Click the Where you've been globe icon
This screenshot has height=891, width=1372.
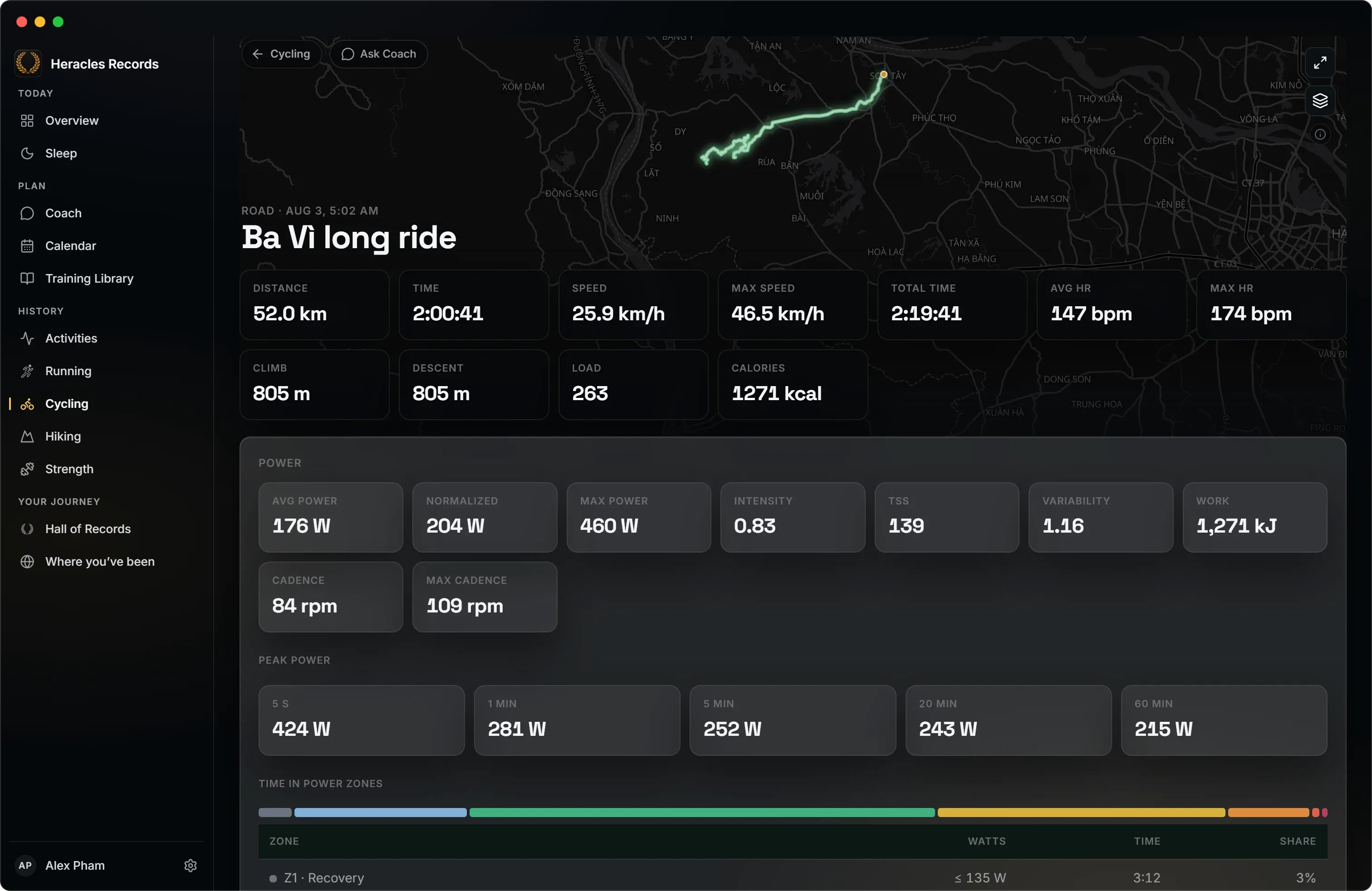[x=27, y=562]
